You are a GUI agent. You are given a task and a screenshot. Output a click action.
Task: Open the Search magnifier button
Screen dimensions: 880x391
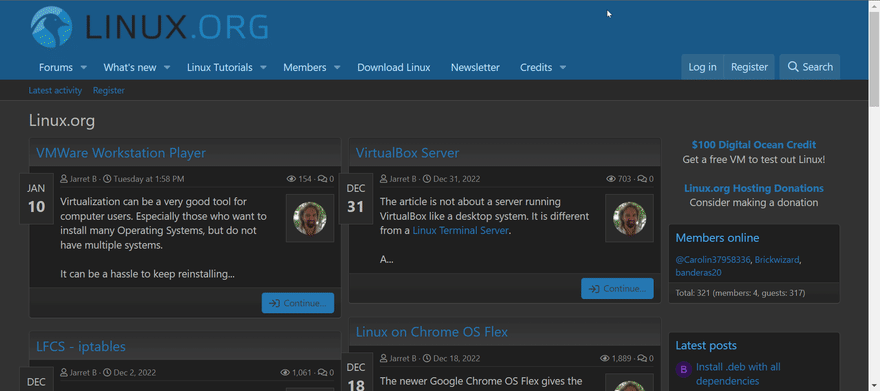[x=809, y=67]
